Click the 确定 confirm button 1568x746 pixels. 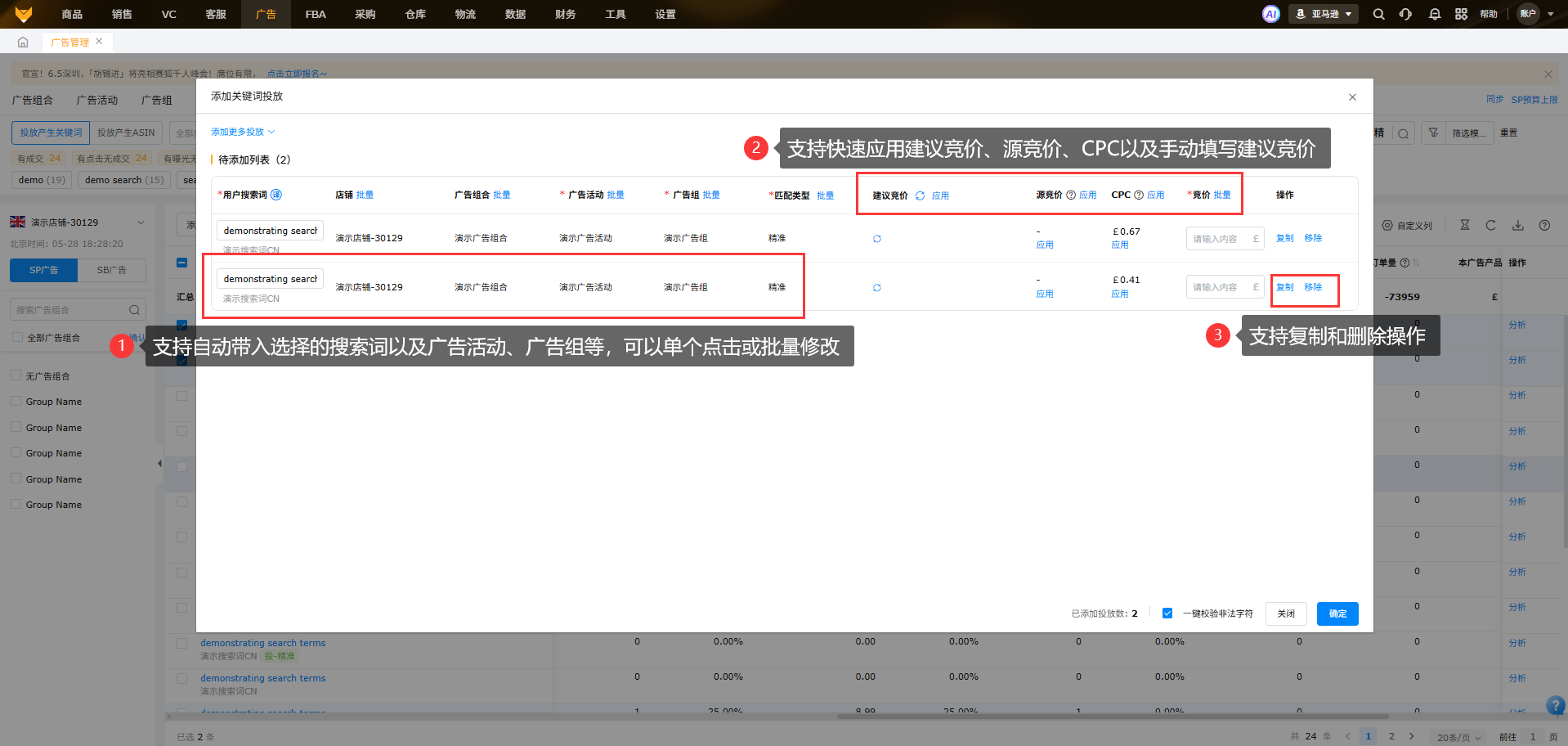(x=1337, y=613)
